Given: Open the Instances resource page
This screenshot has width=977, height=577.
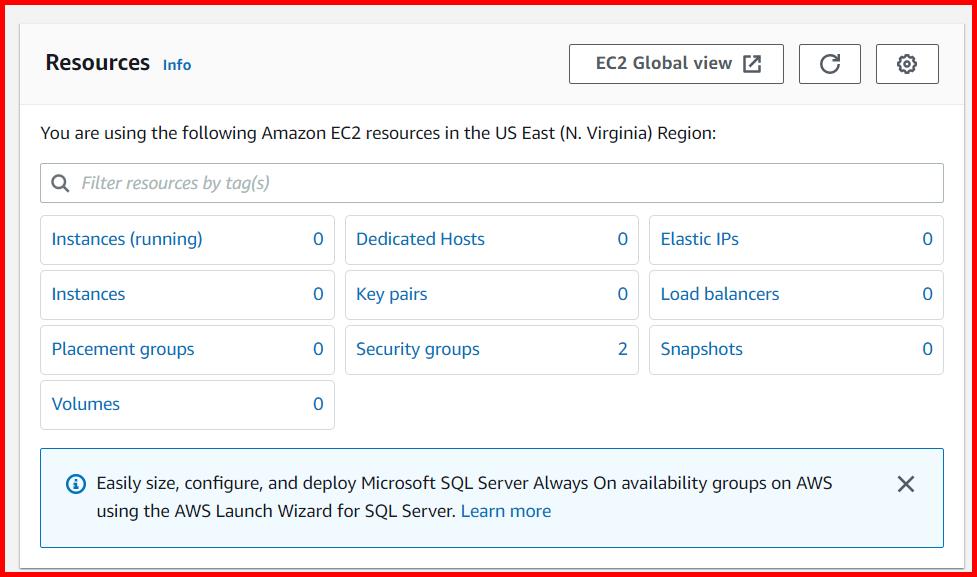Looking at the screenshot, I should pyautogui.click(x=87, y=295).
